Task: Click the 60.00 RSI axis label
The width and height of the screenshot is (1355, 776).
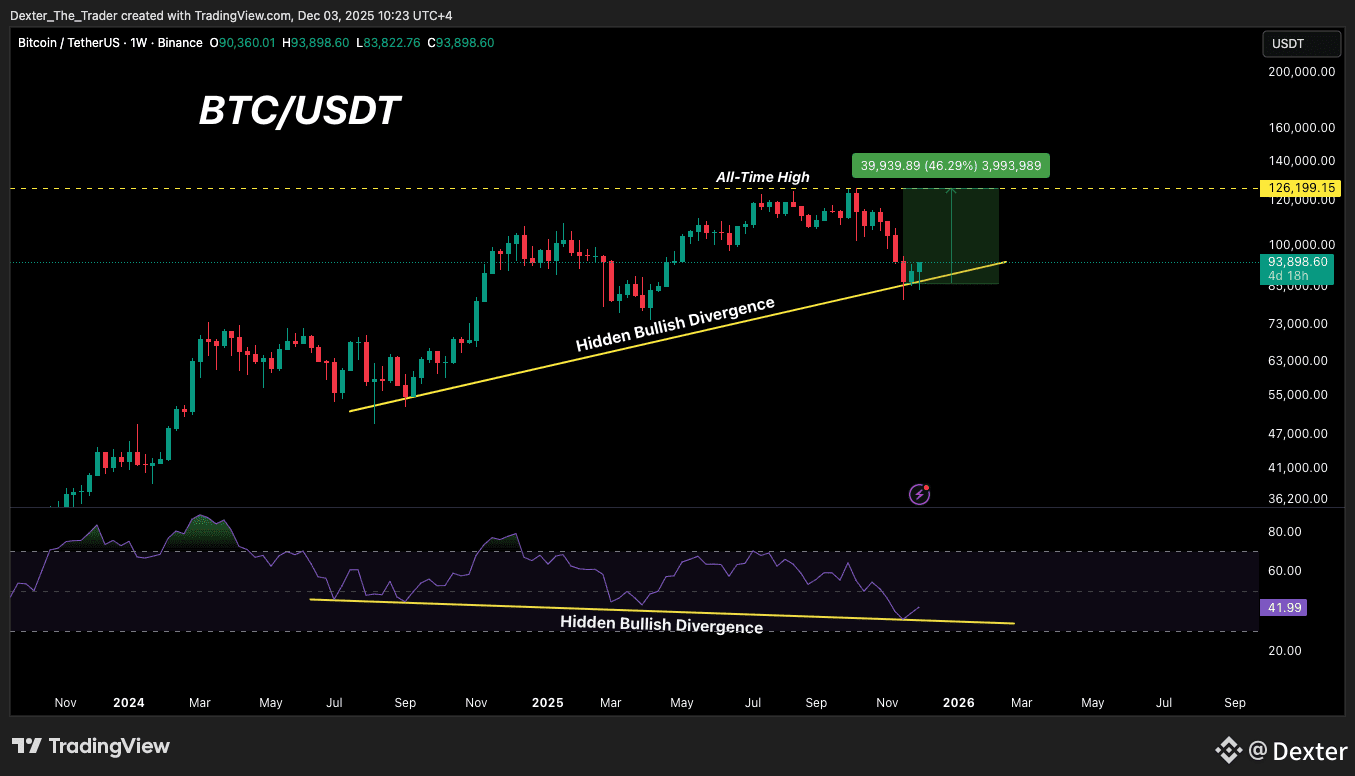Action: coord(1285,571)
